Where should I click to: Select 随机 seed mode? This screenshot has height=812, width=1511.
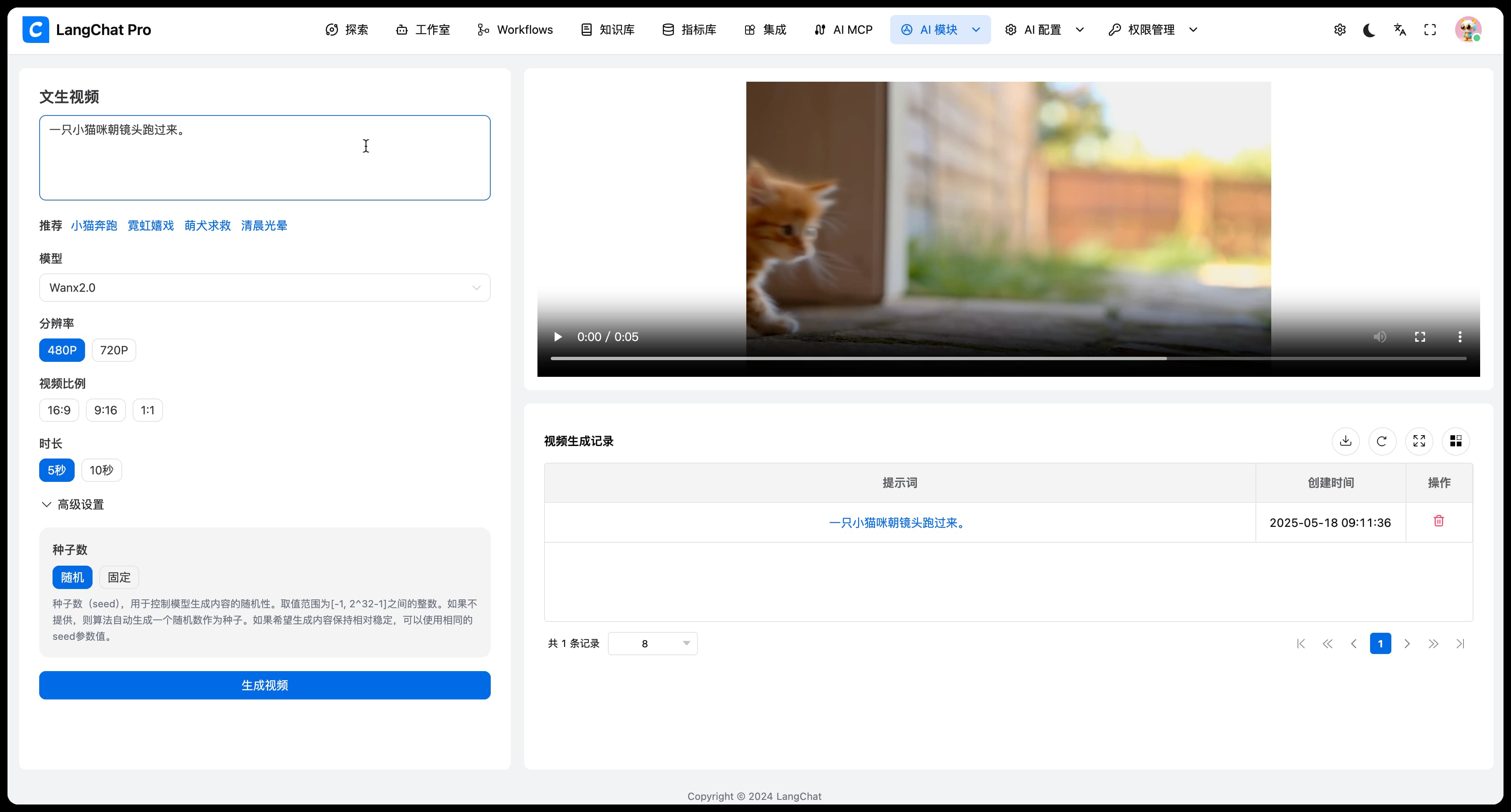72,577
